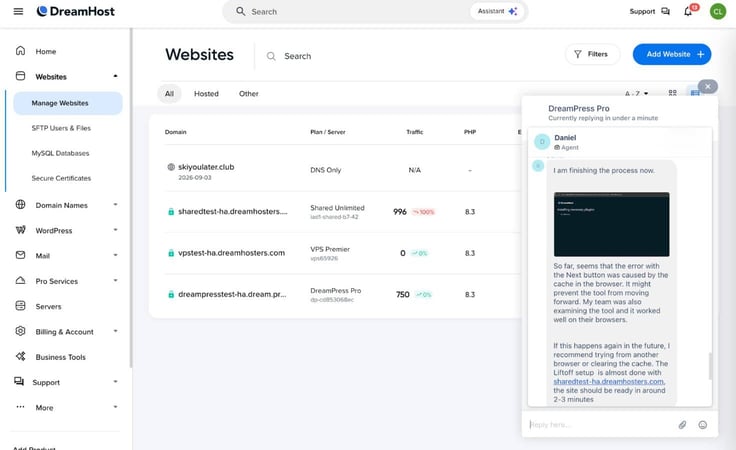Screen dimensions: 736x450
Task: Select the Other tab
Action: point(248,93)
